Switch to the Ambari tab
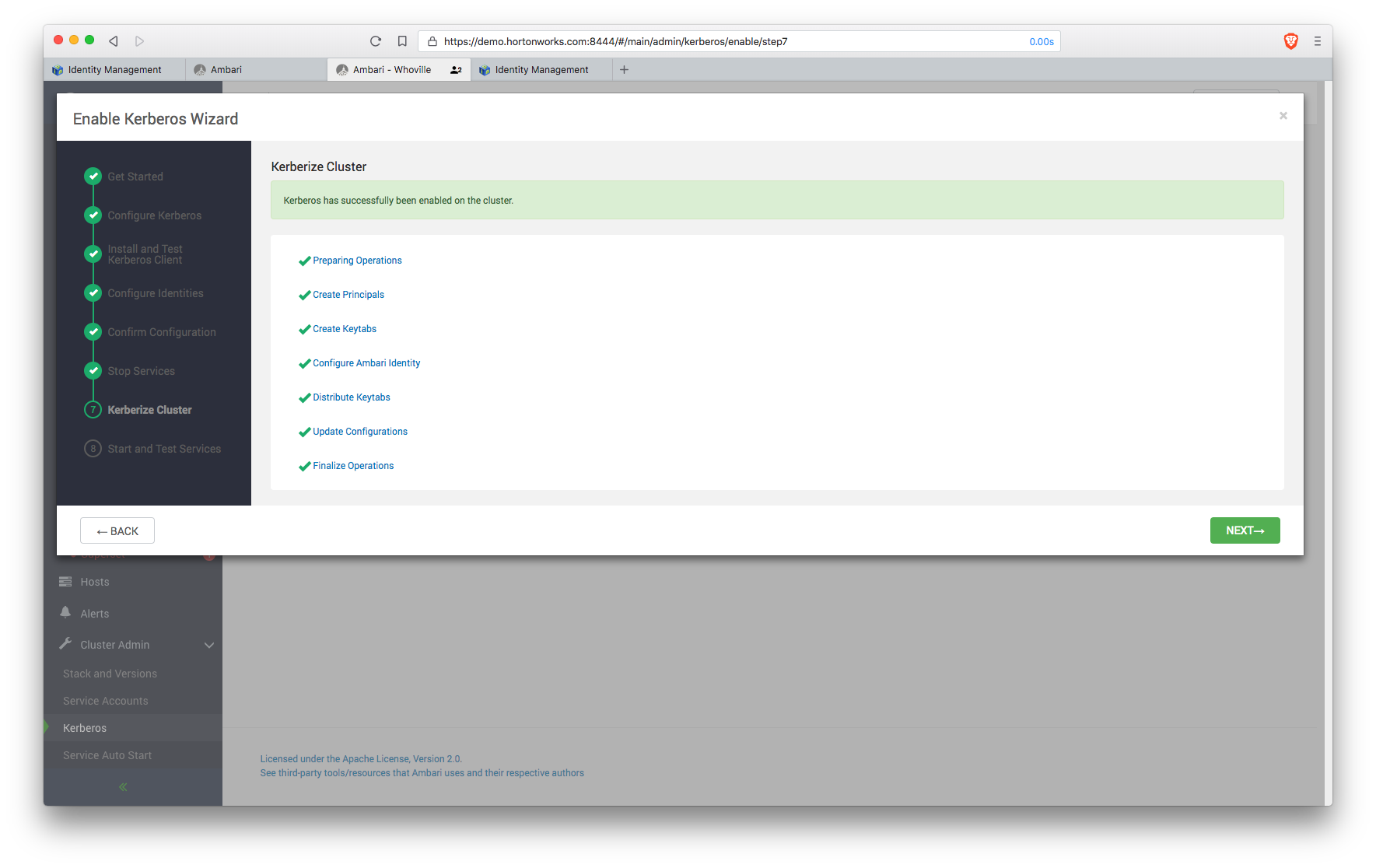Screen dimensions: 1376x868 coord(257,70)
